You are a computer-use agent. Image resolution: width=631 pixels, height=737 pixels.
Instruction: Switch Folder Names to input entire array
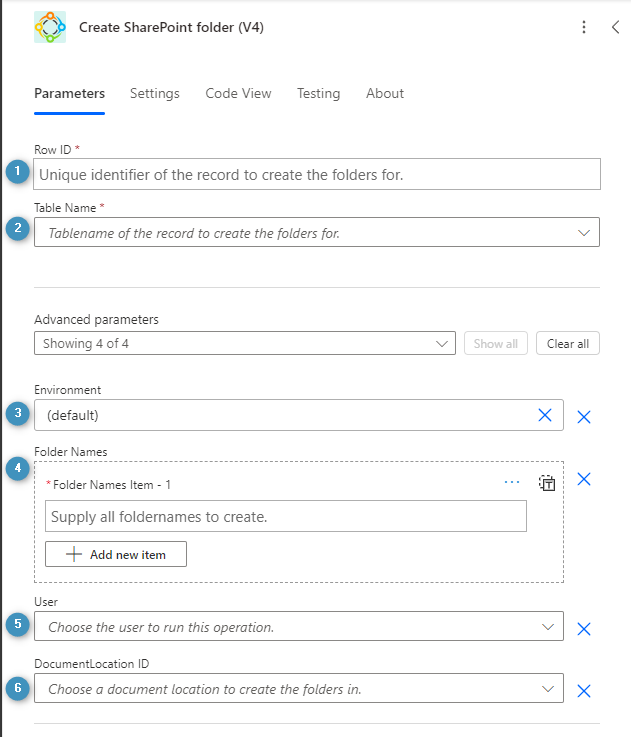(547, 483)
